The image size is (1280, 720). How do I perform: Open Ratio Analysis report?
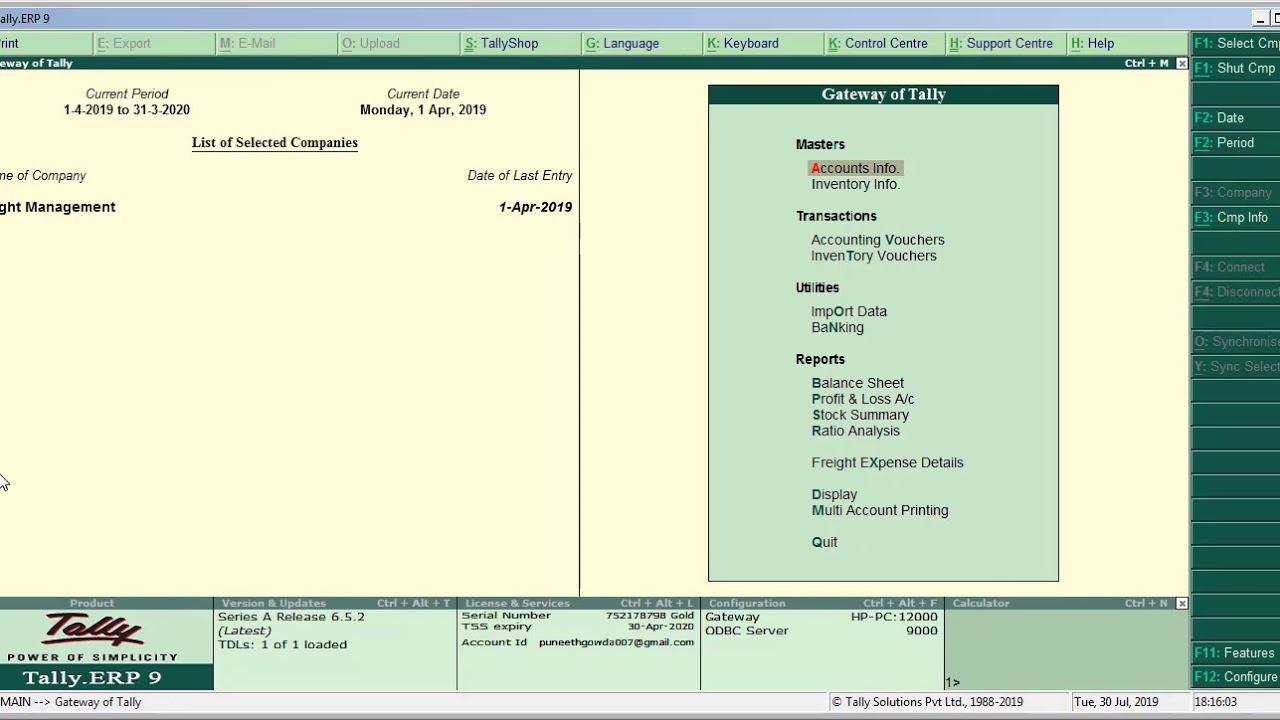tap(855, 431)
